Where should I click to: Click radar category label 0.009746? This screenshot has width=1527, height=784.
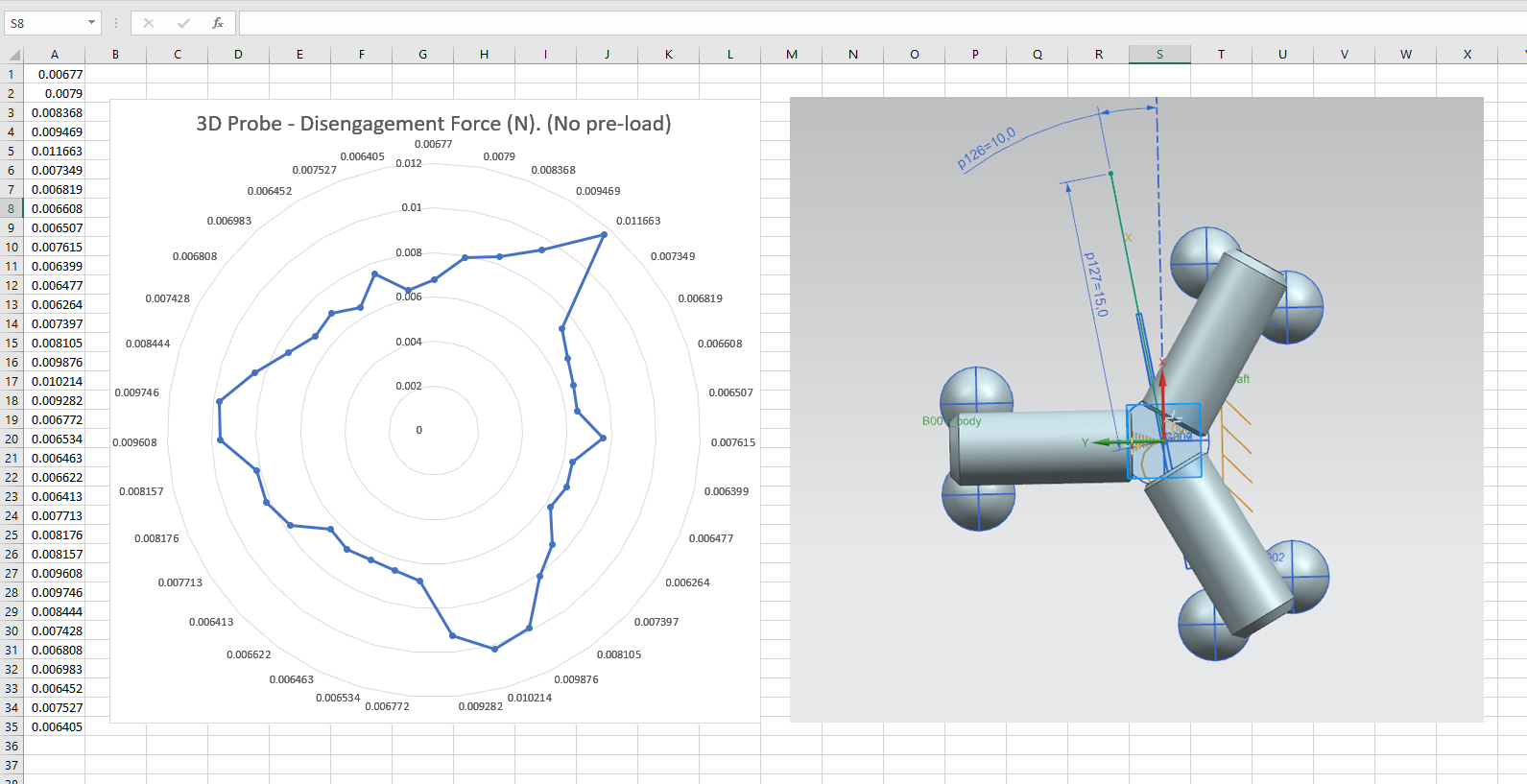click(x=137, y=392)
